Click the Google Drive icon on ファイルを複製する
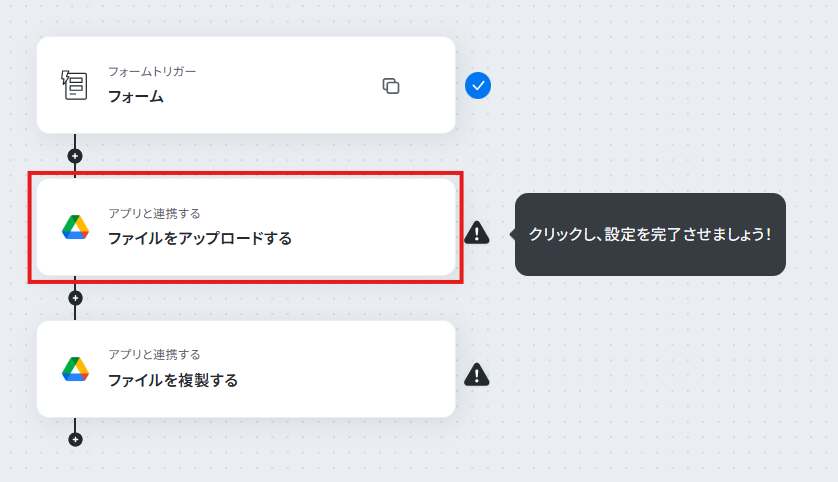This screenshot has width=838, height=482. pyautogui.click(x=75, y=369)
